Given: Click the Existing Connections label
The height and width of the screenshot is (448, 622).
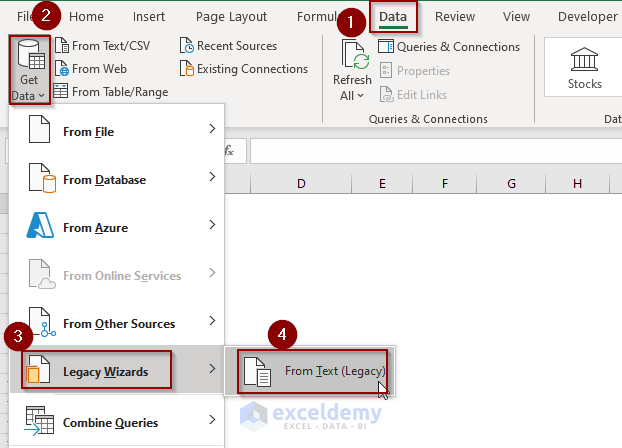Looking at the screenshot, I should [x=252, y=69].
